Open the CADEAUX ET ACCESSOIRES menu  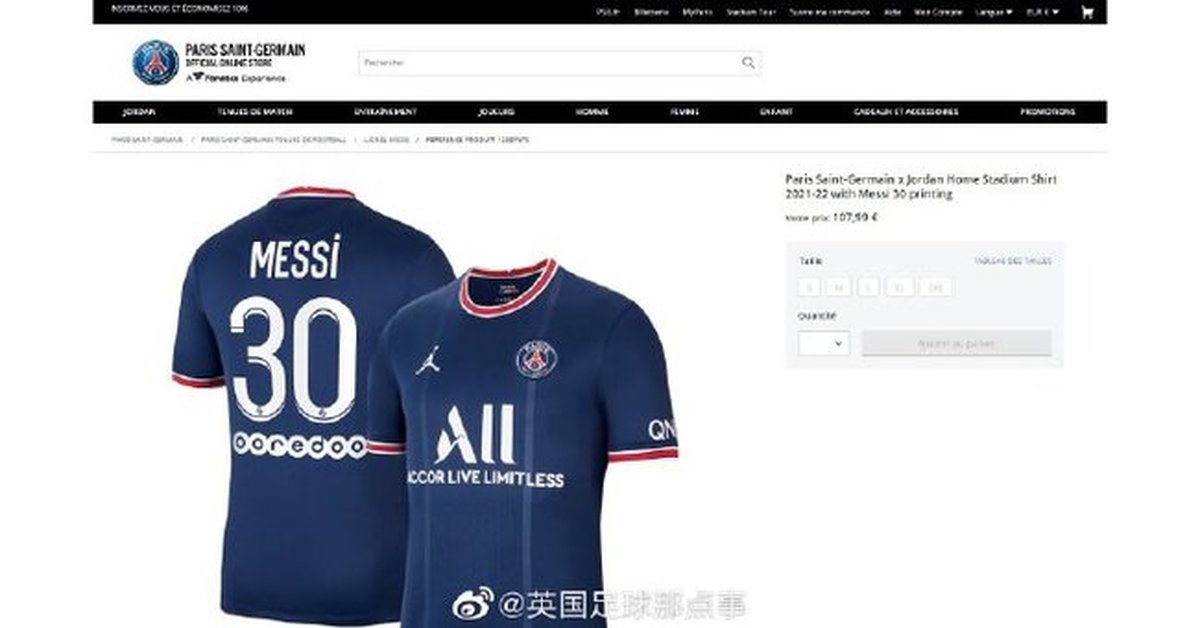[906, 112]
